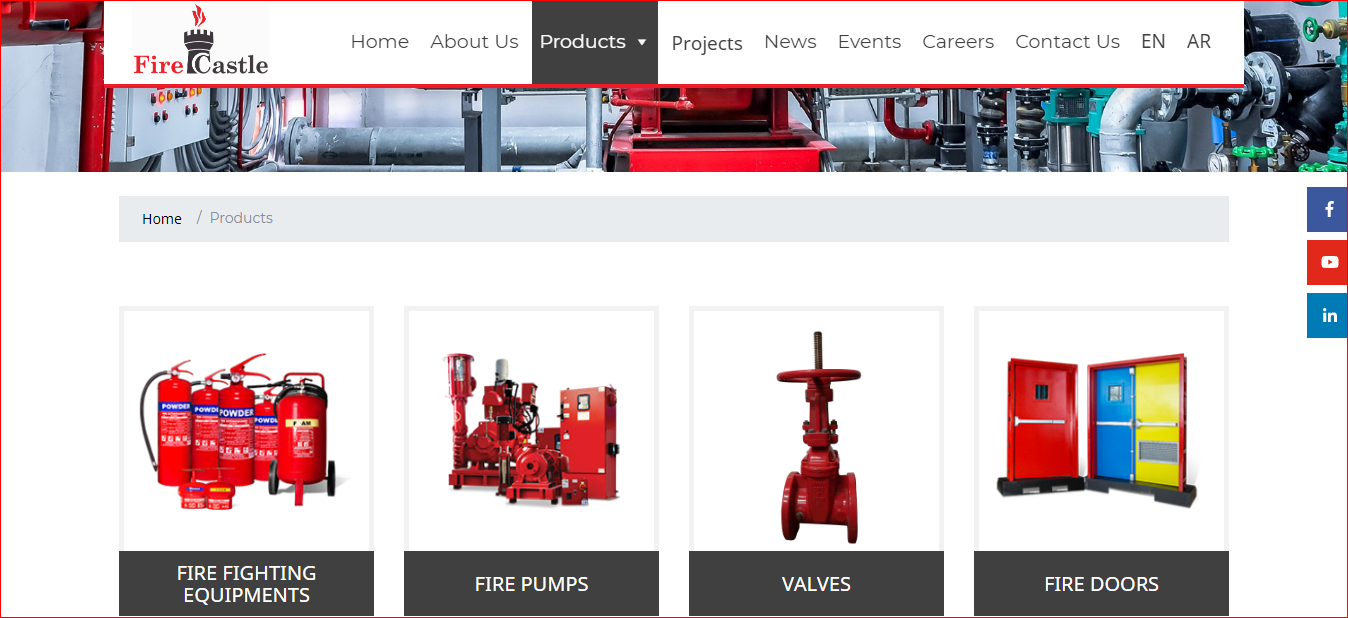Open the Facebook social icon
This screenshot has height=618, width=1348.
click(x=1328, y=210)
